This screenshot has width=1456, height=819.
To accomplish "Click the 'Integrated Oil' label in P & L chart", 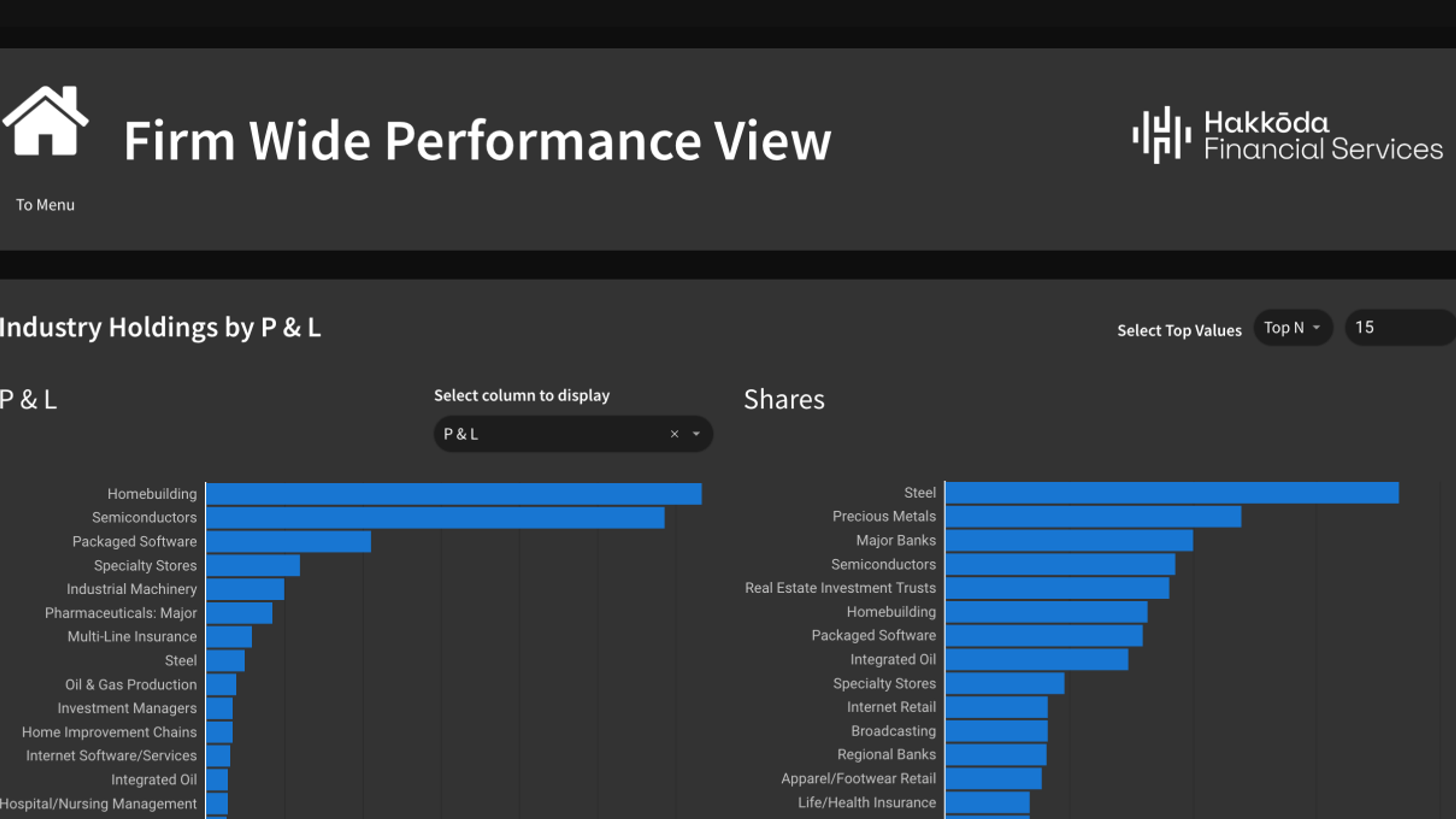I will pyautogui.click(x=154, y=780).
